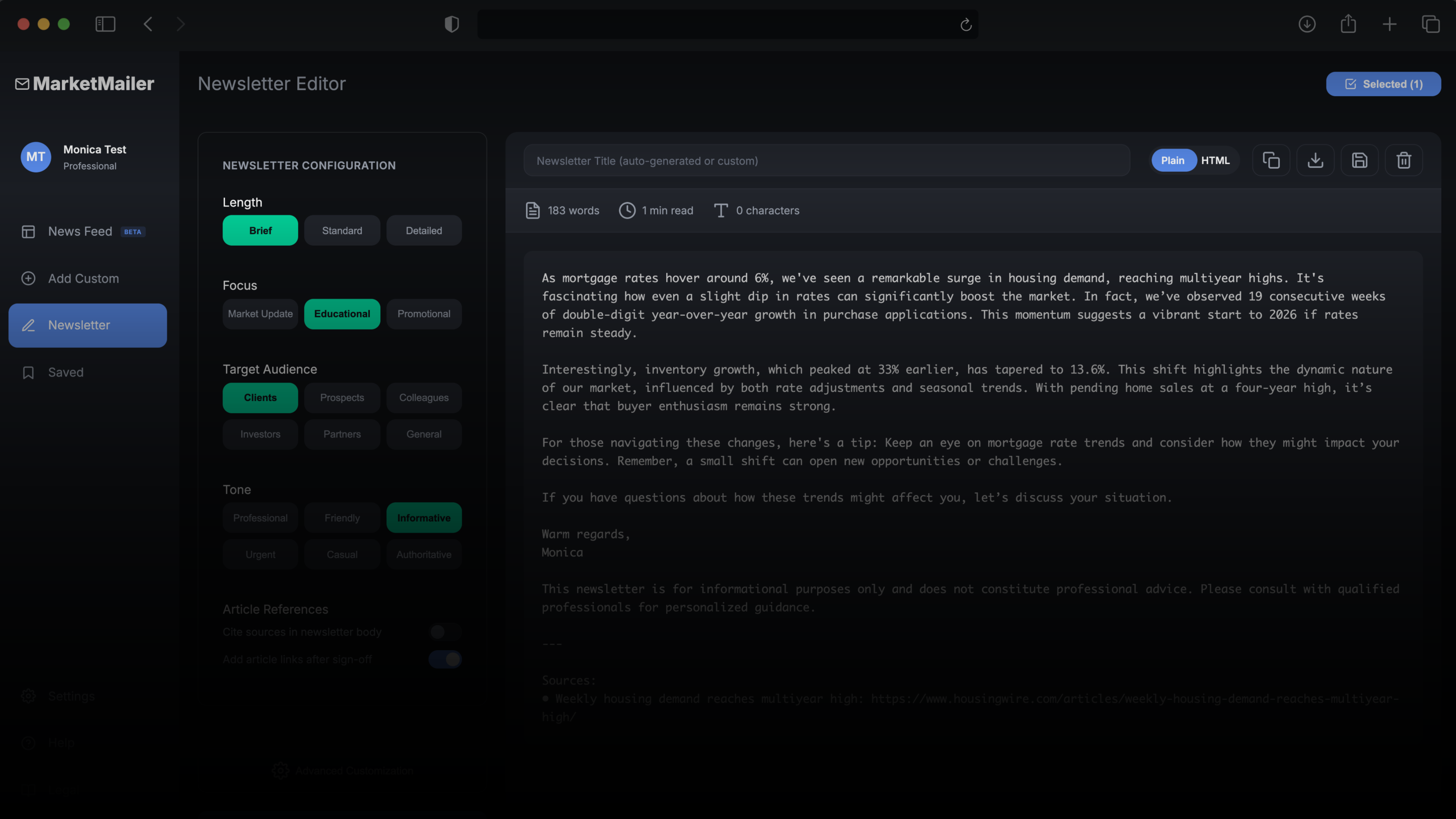Click the Newsletter Title input field
The height and width of the screenshot is (819, 1456).
tap(827, 160)
